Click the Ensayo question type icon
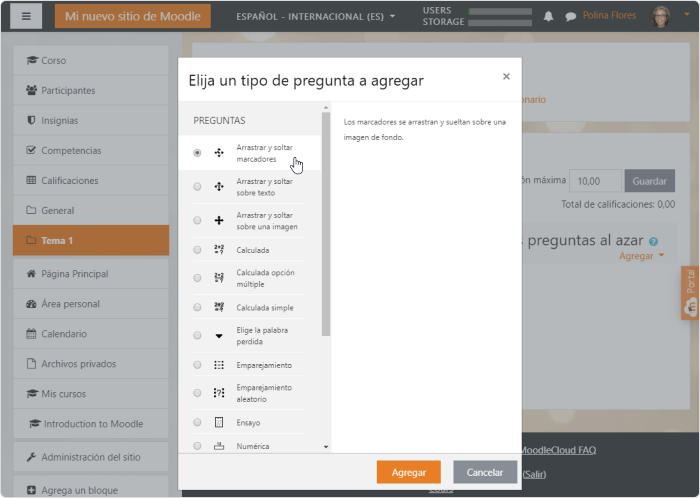The height and width of the screenshot is (498, 700). pos(219,422)
